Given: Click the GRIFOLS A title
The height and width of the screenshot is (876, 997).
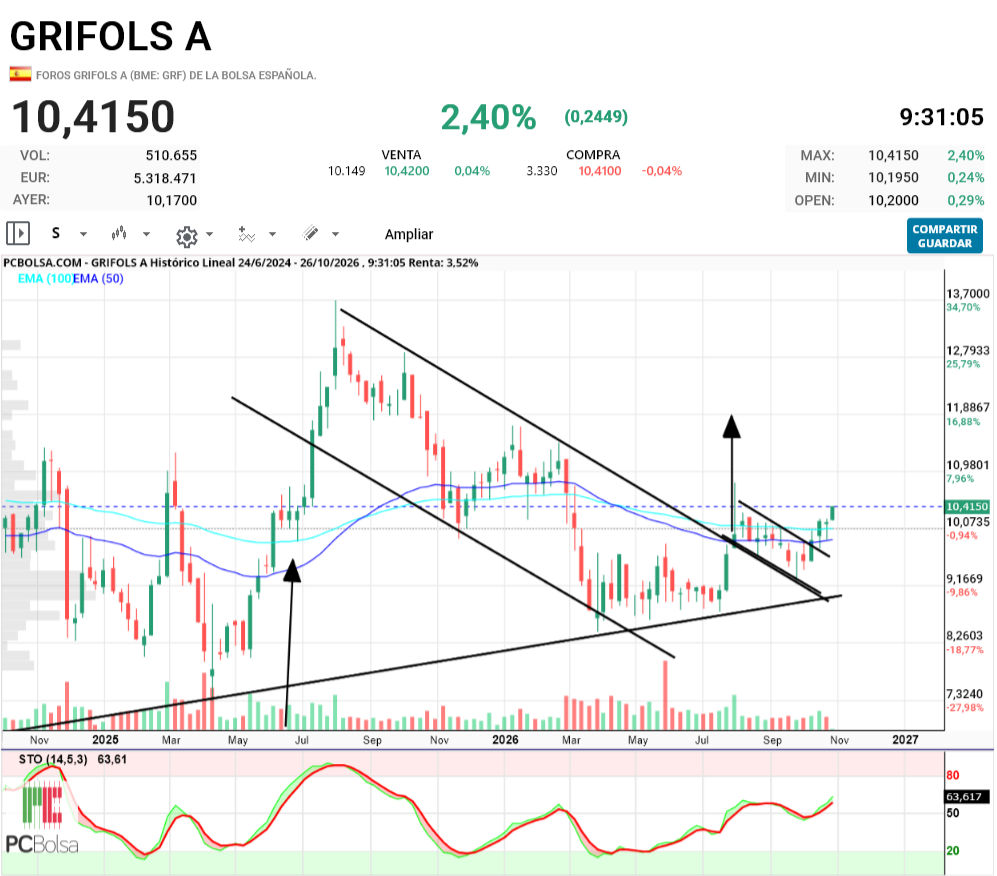Looking at the screenshot, I should coord(110,36).
